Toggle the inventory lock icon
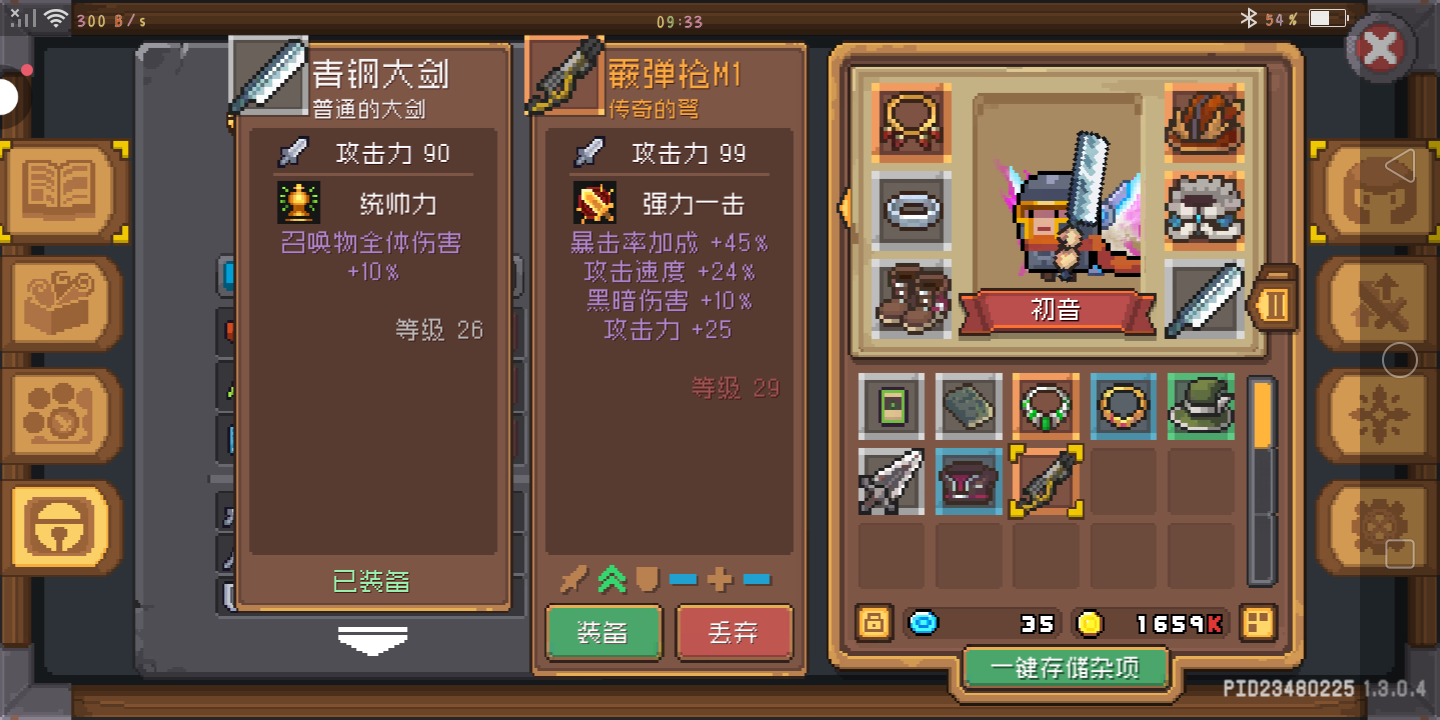Screen dimensions: 1440x720 point(874,623)
